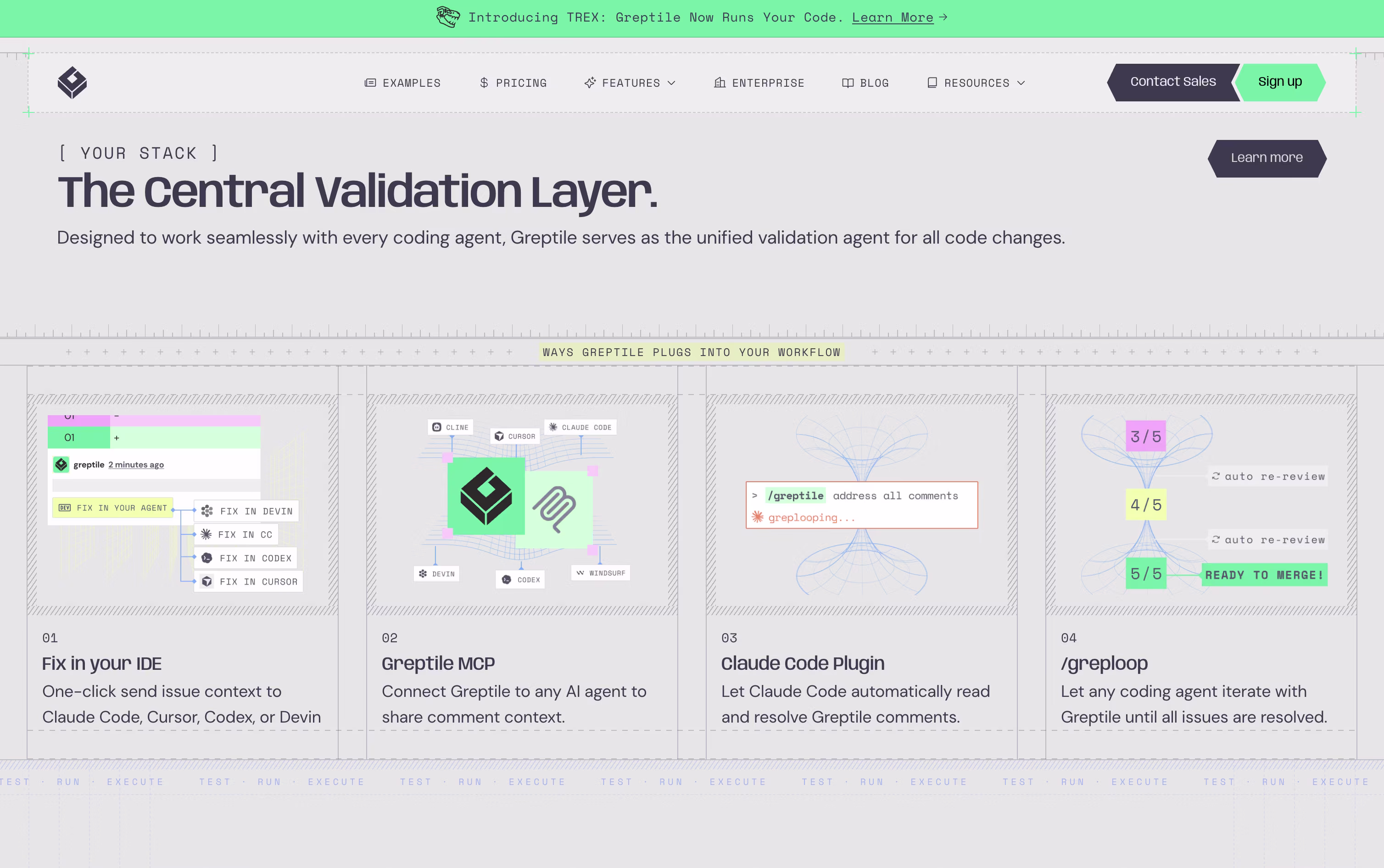Viewport: 1384px width, 868px height.
Task: Click the Fix in your IDE card title
Action: [101, 663]
